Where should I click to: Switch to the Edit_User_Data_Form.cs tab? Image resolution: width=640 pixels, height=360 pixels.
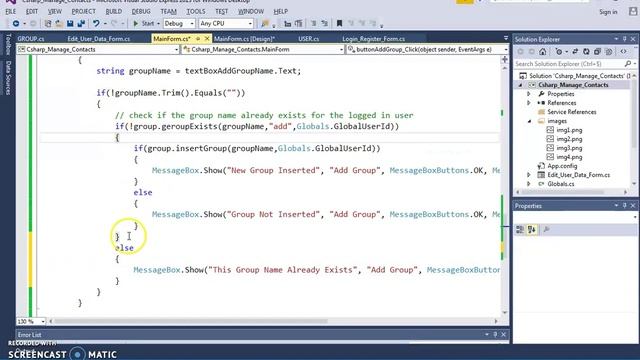coord(98,39)
